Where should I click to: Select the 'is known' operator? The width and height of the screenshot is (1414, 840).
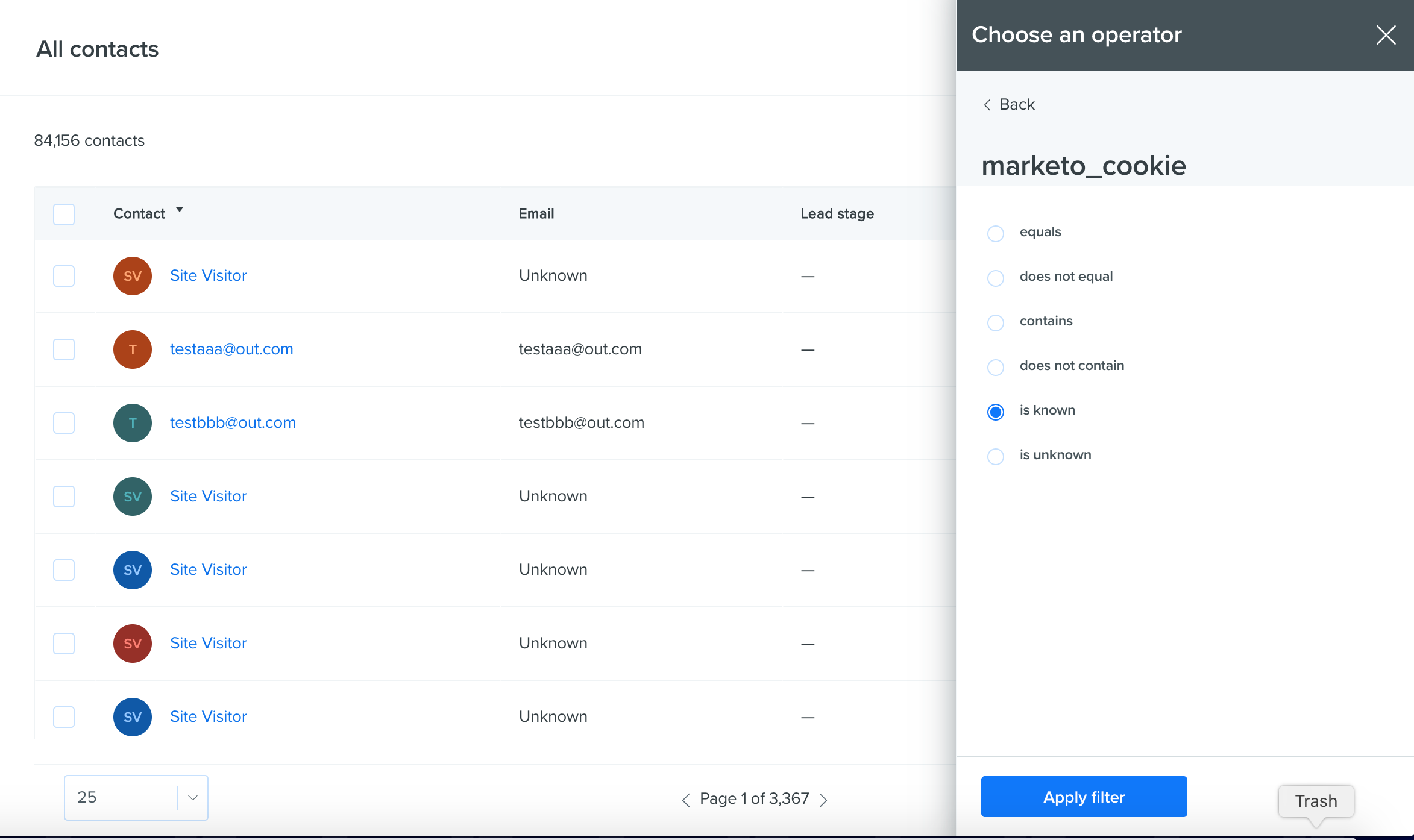pyautogui.click(x=996, y=411)
